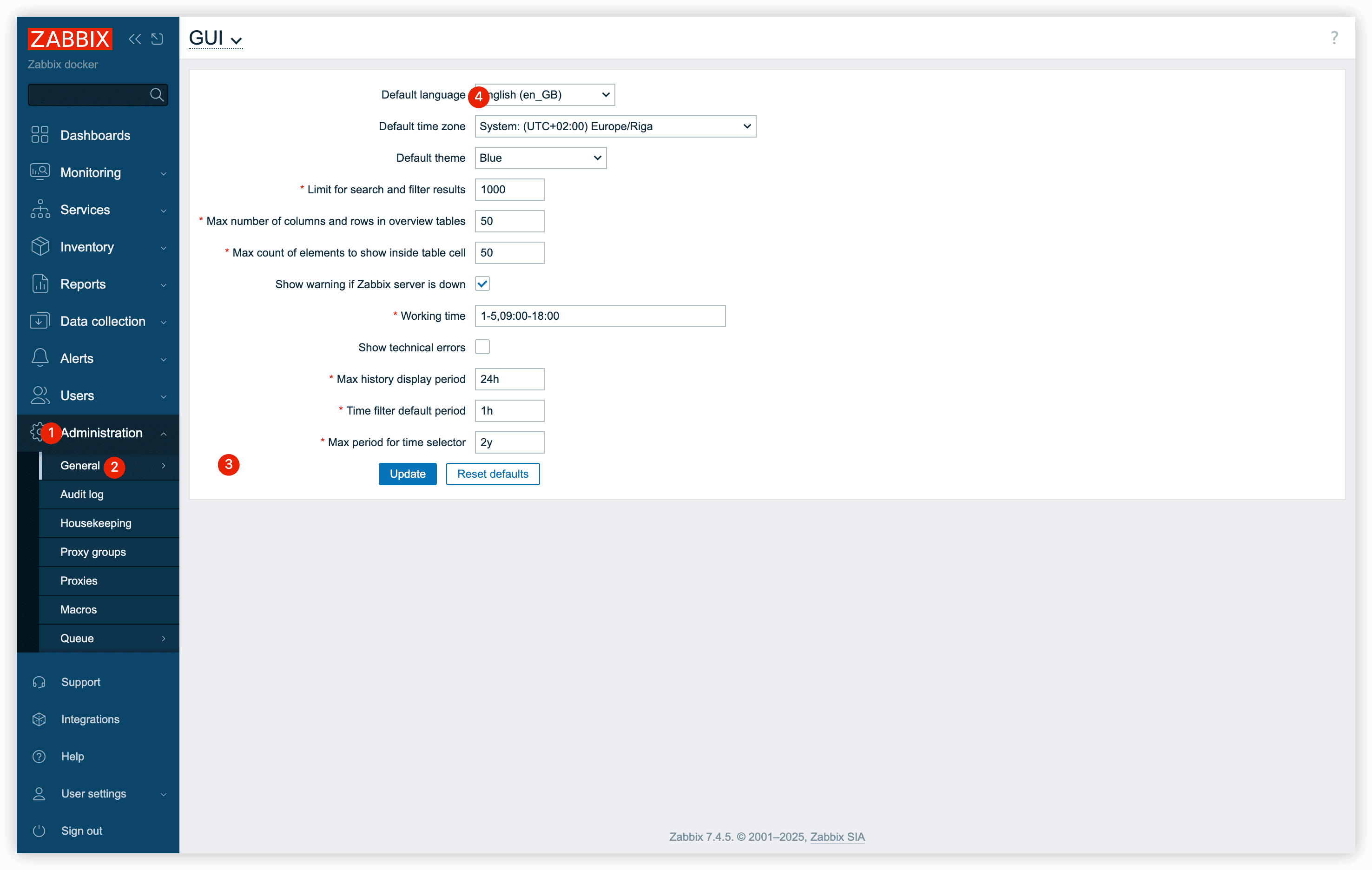
Task: Click the Support headset icon
Action: [x=39, y=682]
